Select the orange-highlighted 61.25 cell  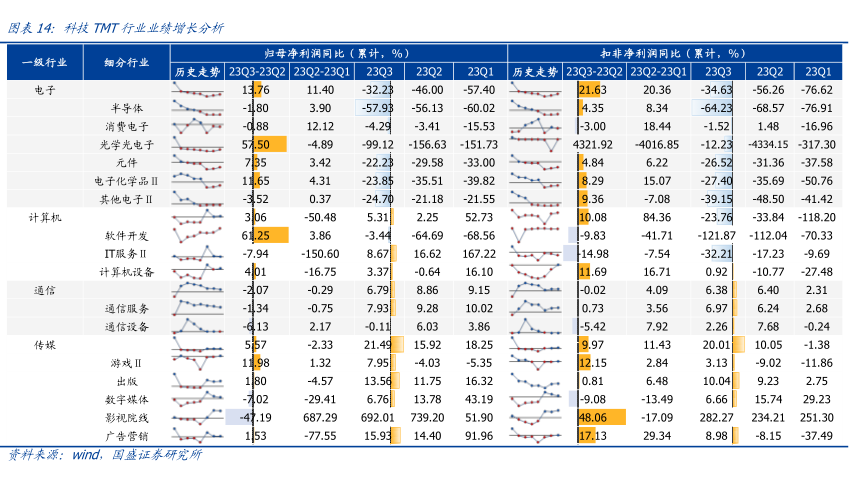tap(257, 235)
